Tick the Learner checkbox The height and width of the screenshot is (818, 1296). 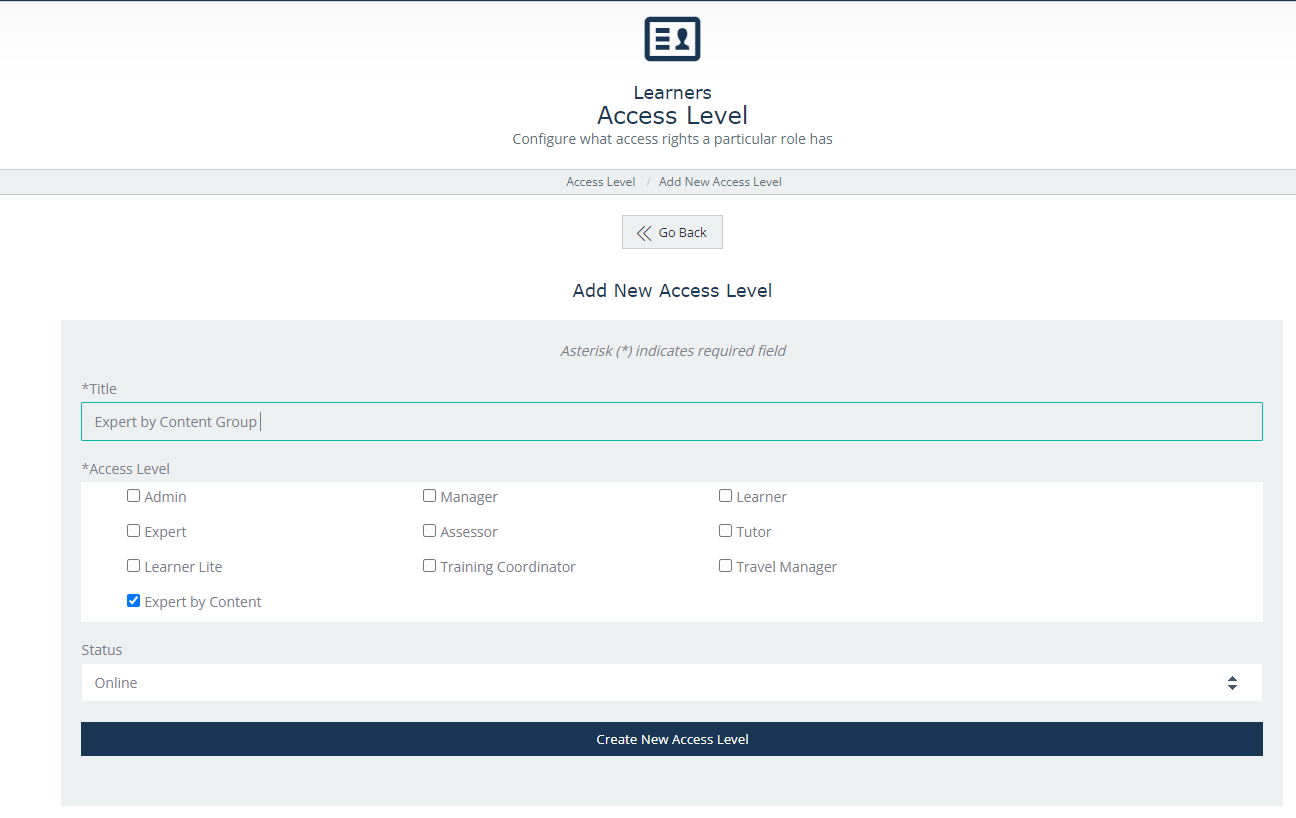click(x=725, y=496)
